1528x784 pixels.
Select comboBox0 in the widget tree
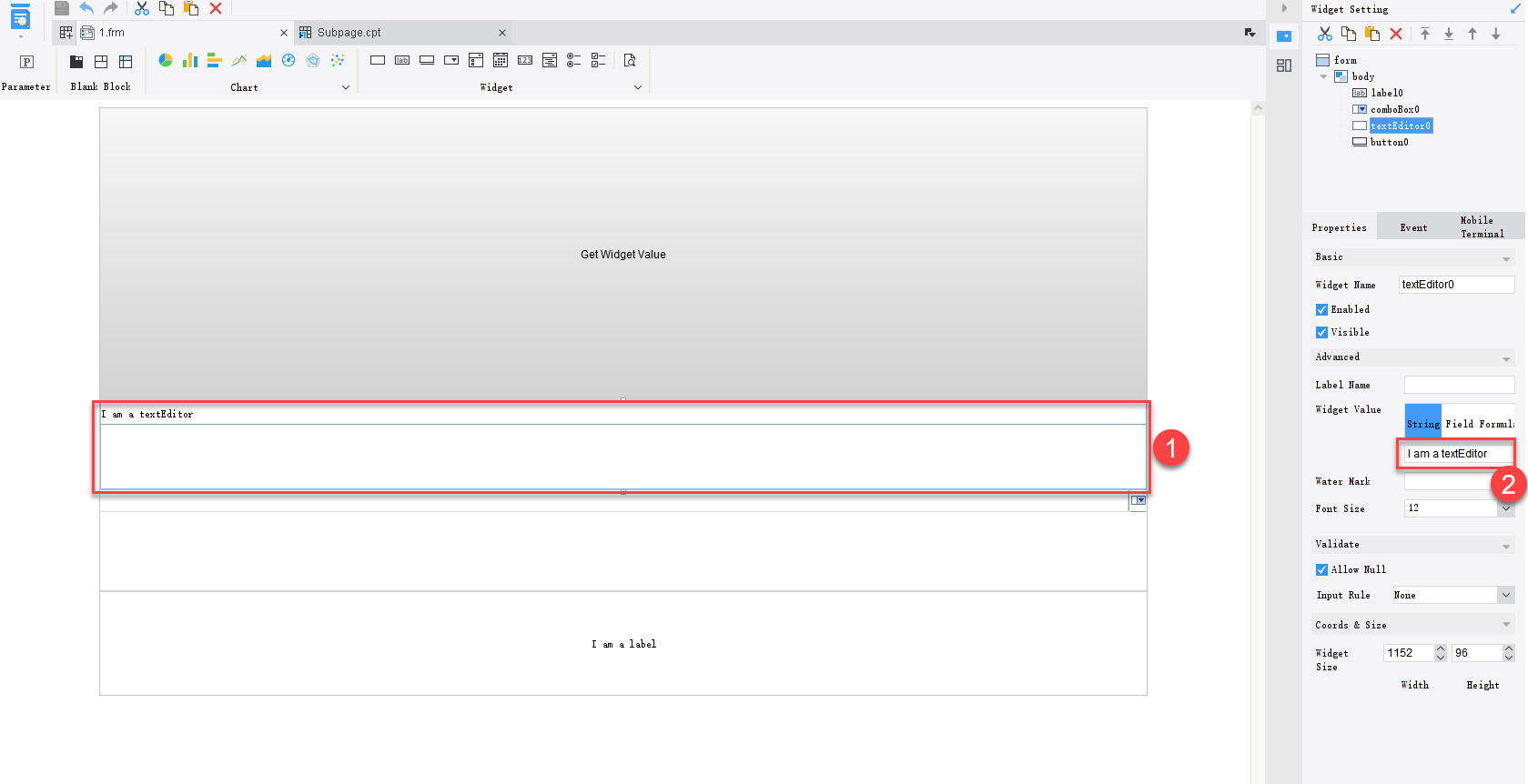(1394, 109)
